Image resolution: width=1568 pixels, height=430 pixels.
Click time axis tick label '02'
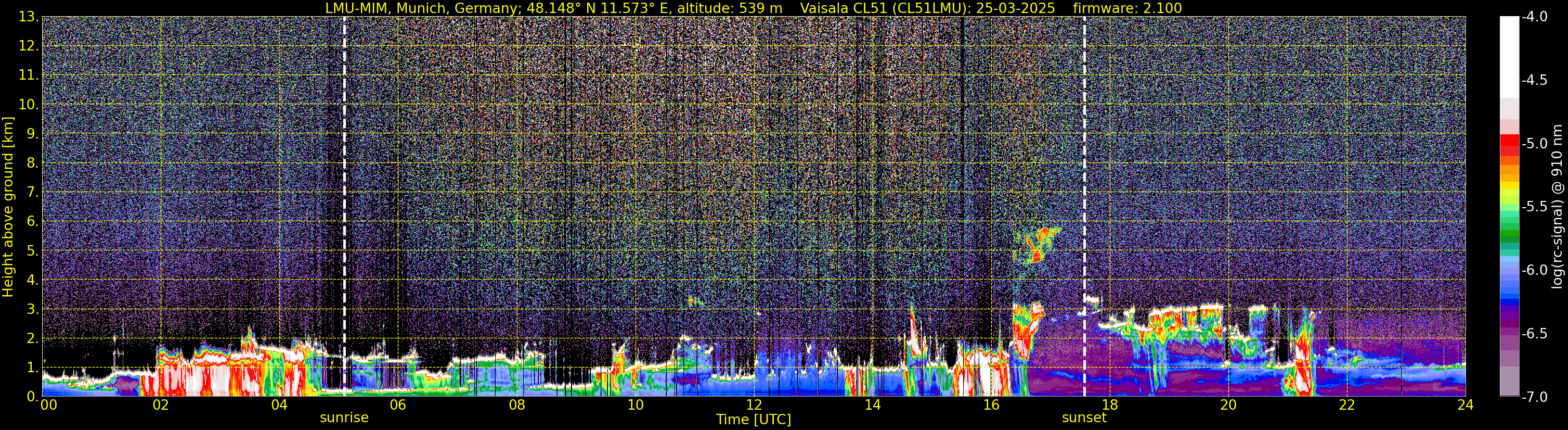pyautogui.click(x=160, y=405)
